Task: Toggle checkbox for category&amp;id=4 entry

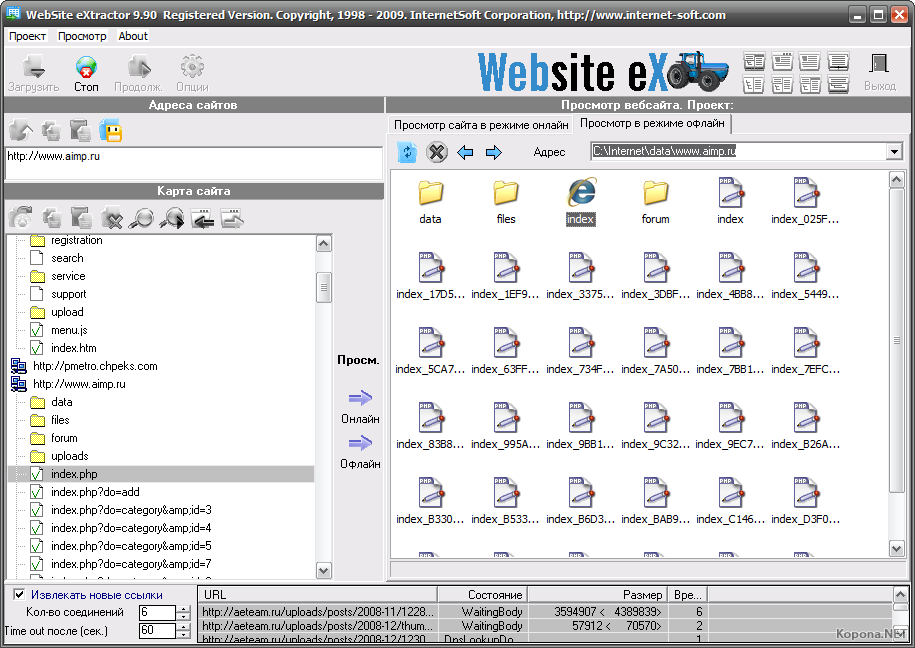Action: pyautogui.click(x=37, y=528)
